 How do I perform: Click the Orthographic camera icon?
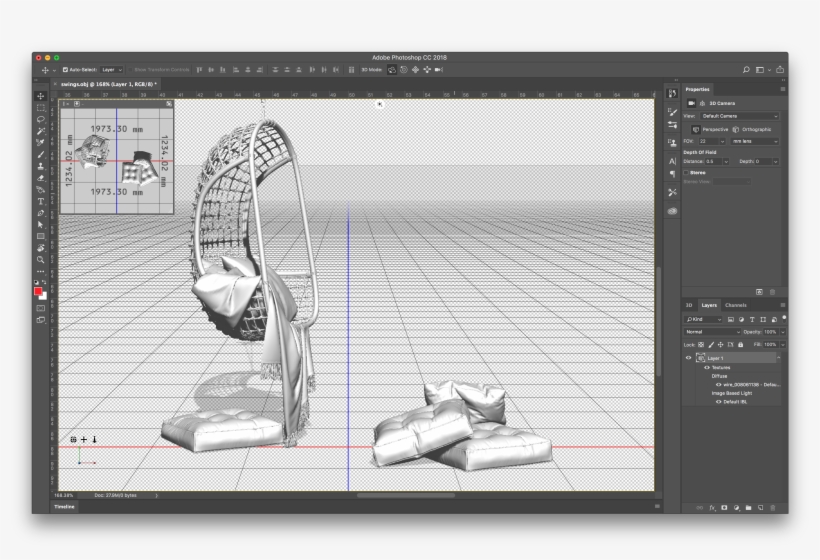pyautogui.click(x=735, y=129)
